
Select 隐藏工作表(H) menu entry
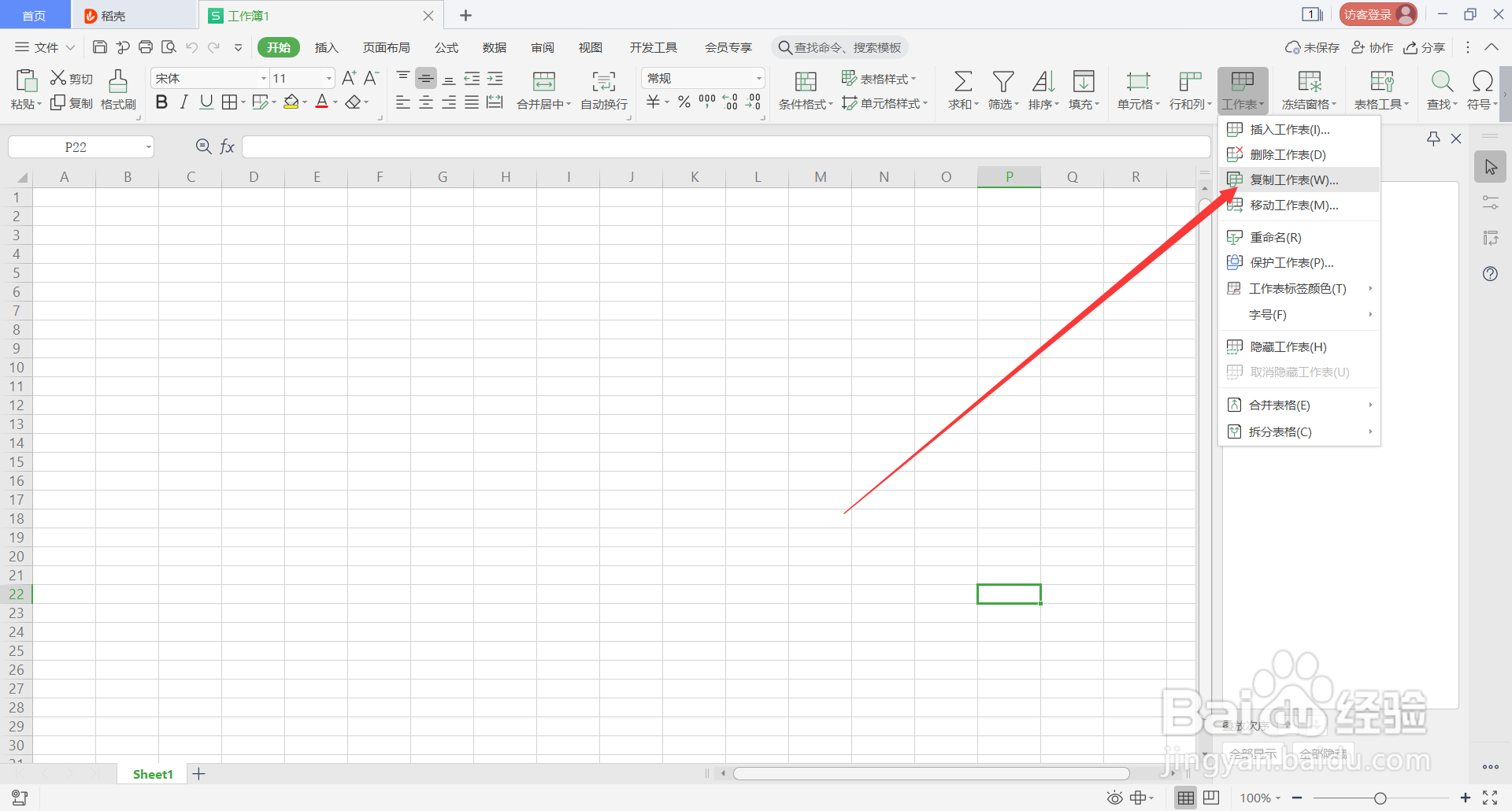tap(1299, 346)
